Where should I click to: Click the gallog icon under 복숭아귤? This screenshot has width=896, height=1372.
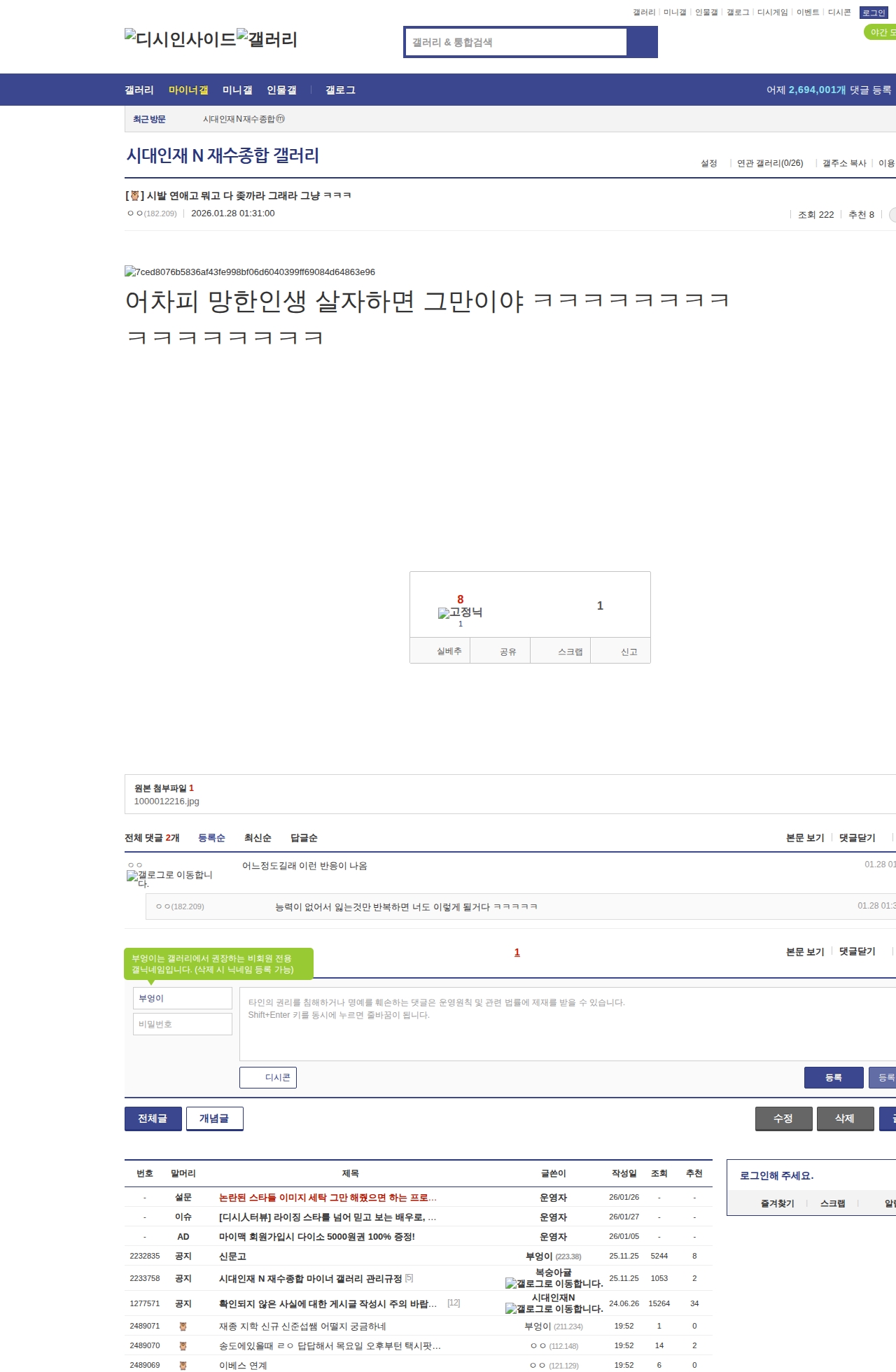[554, 1283]
